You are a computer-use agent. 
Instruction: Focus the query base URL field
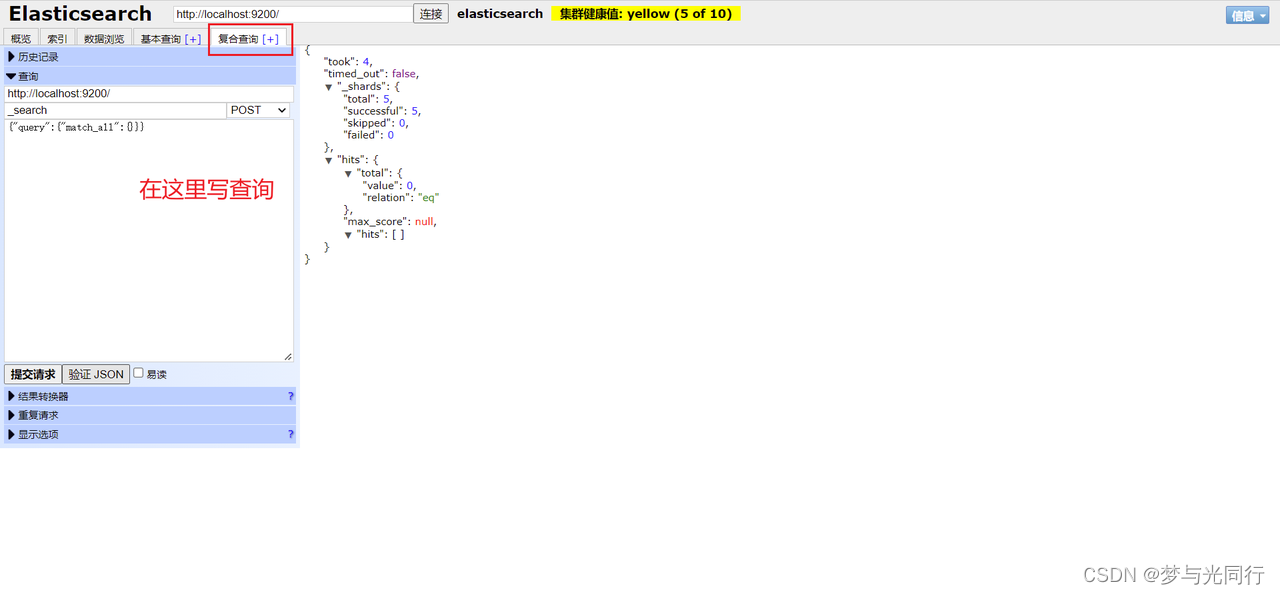click(x=149, y=93)
